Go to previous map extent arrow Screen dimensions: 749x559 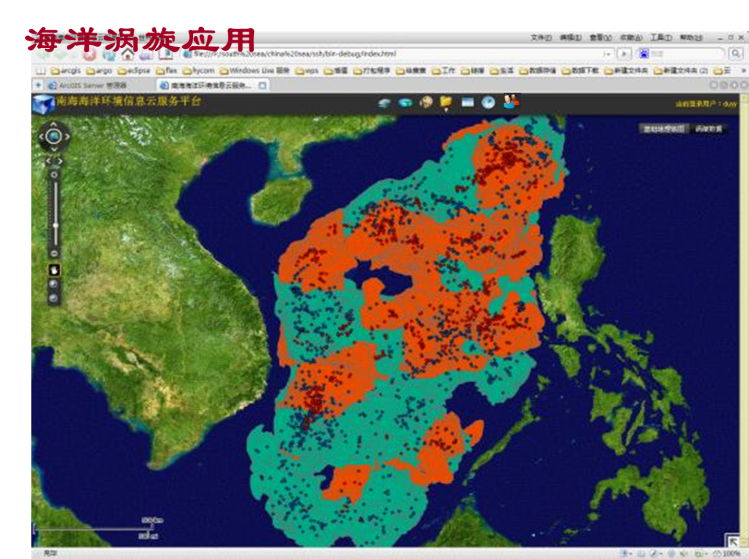point(47,160)
